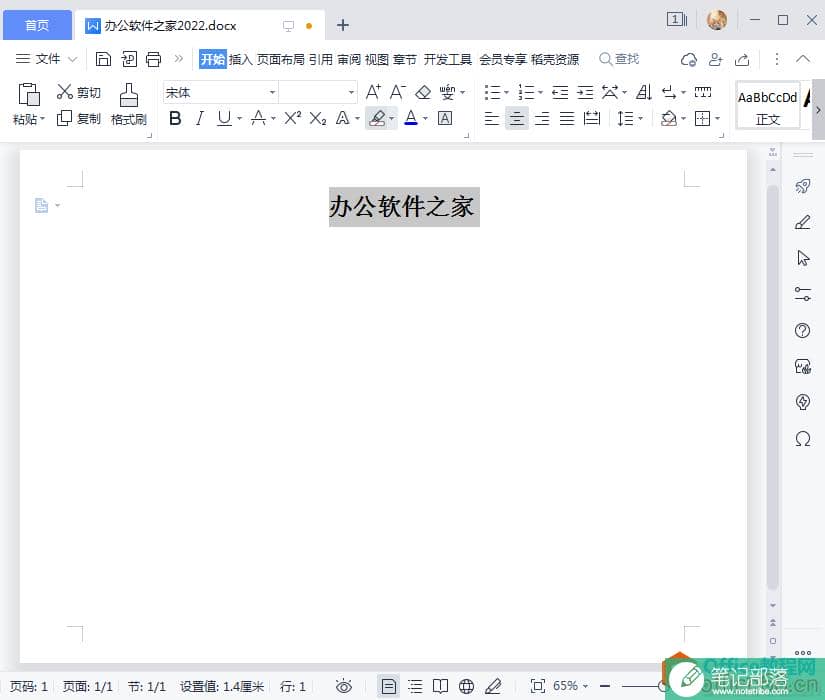The width and height of the screenshot is (825, 700).
Task: Apply subscript X₂ formatting
Action: 317,118
